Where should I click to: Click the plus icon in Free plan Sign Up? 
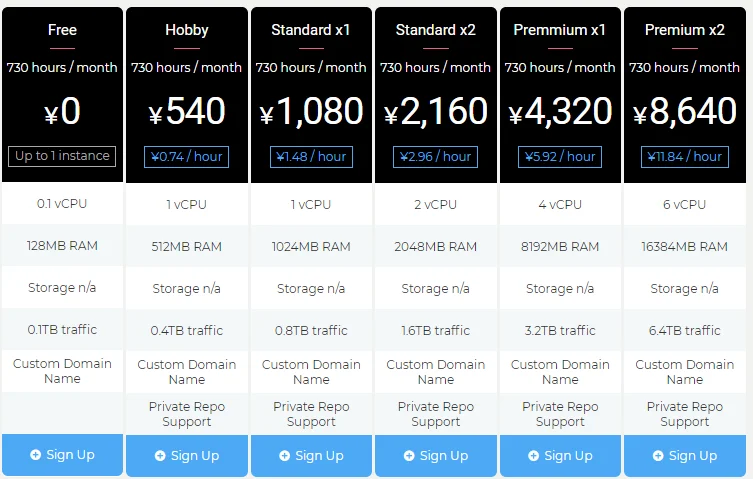(36, 455)
